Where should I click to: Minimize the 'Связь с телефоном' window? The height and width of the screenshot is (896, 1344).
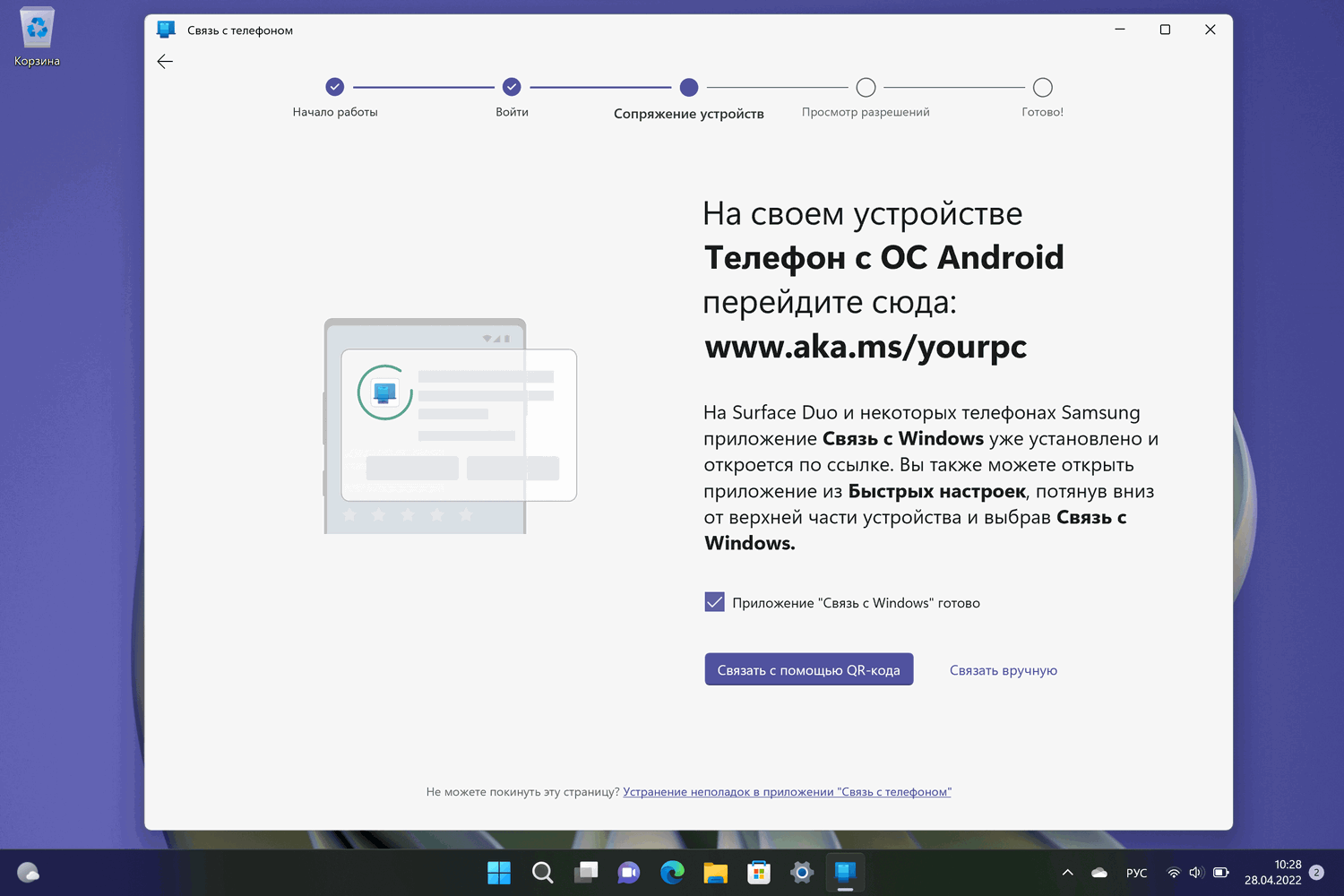(x=1120, y=30)
